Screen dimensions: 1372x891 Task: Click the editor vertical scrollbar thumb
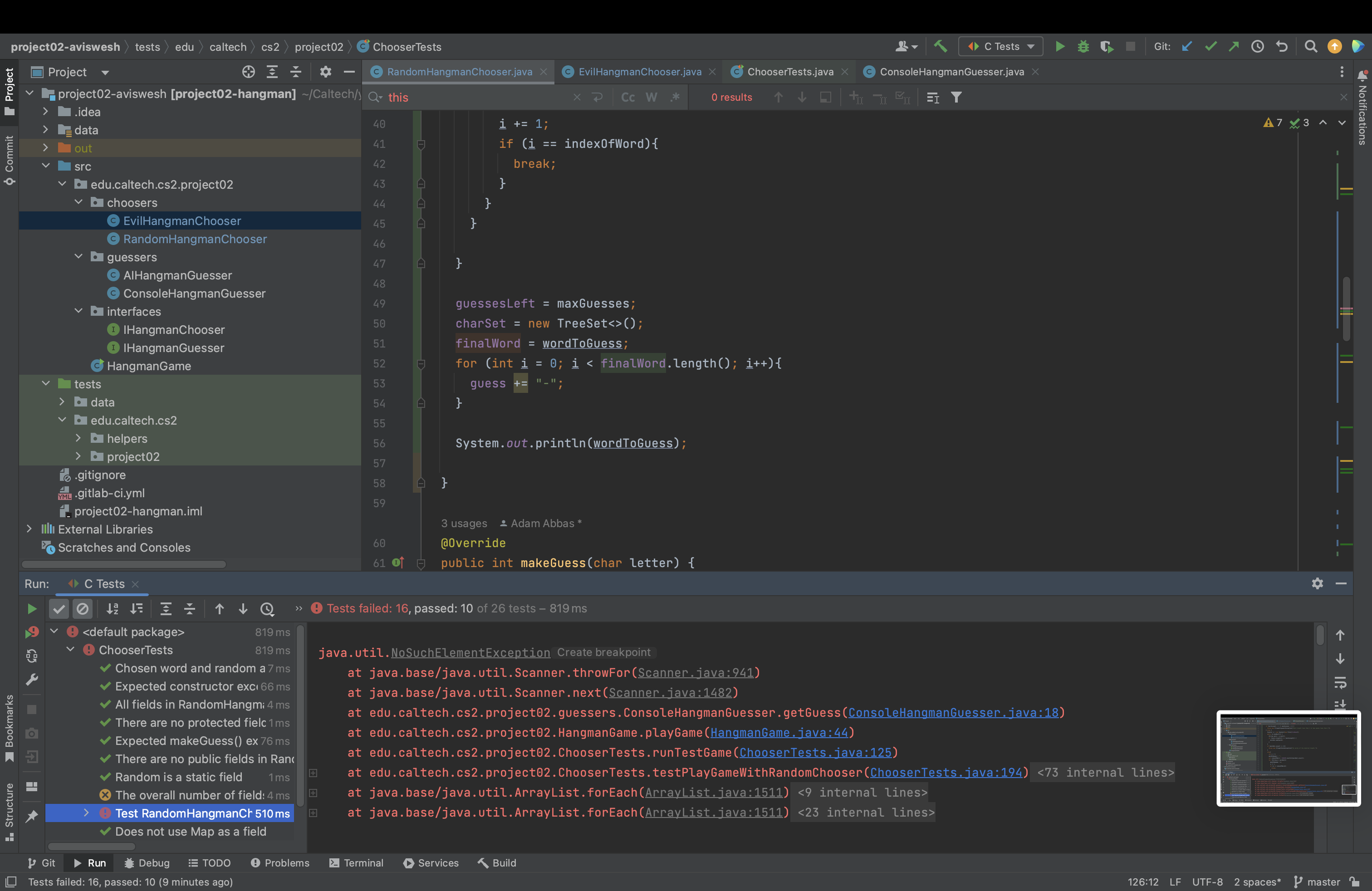click(x=1347, y=309)
